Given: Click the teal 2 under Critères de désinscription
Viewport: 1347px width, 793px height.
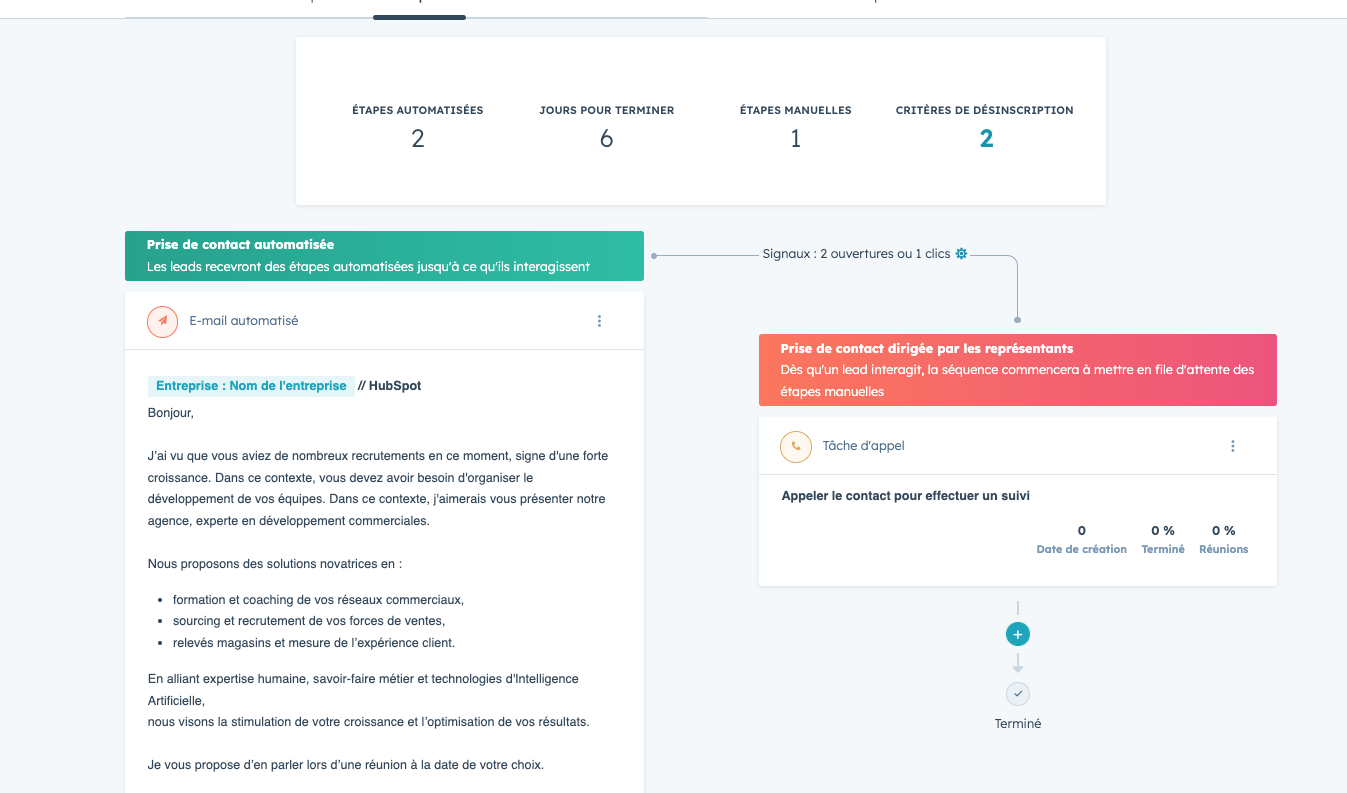Looking at the screenshot, I should pyautogui.click(x=984, y=138).
